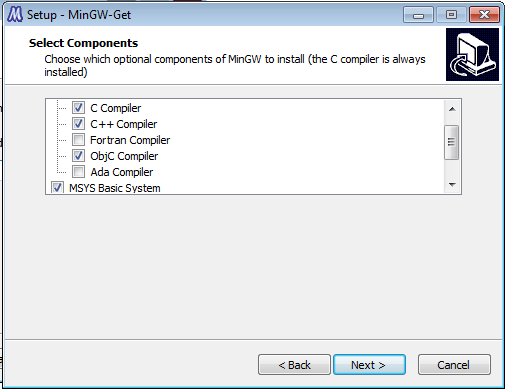Cancel the MinGW setup

(x=454, y=365)
